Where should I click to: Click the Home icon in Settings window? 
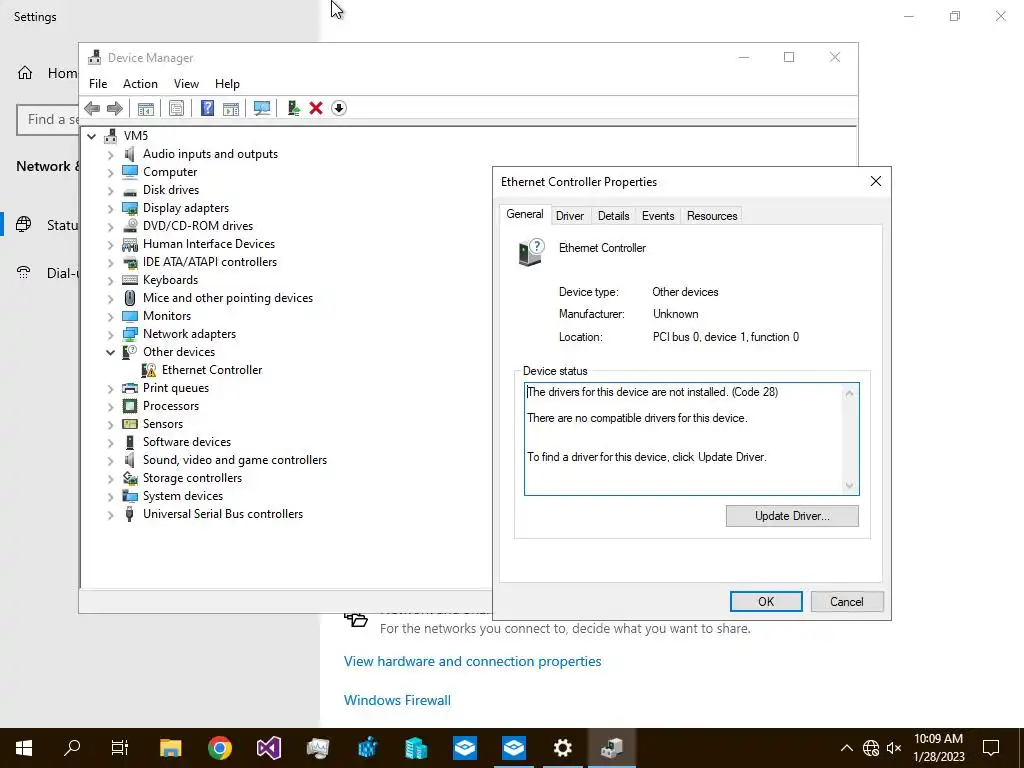pyautogui.click(x=25, y=73)
